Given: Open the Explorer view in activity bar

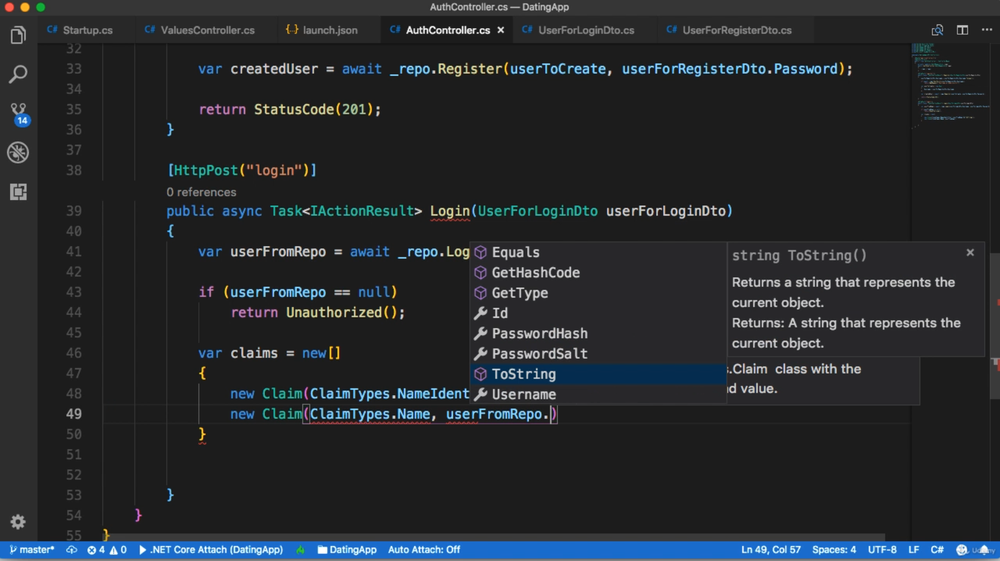Looking at the screenshot, I should pos(18,35).
